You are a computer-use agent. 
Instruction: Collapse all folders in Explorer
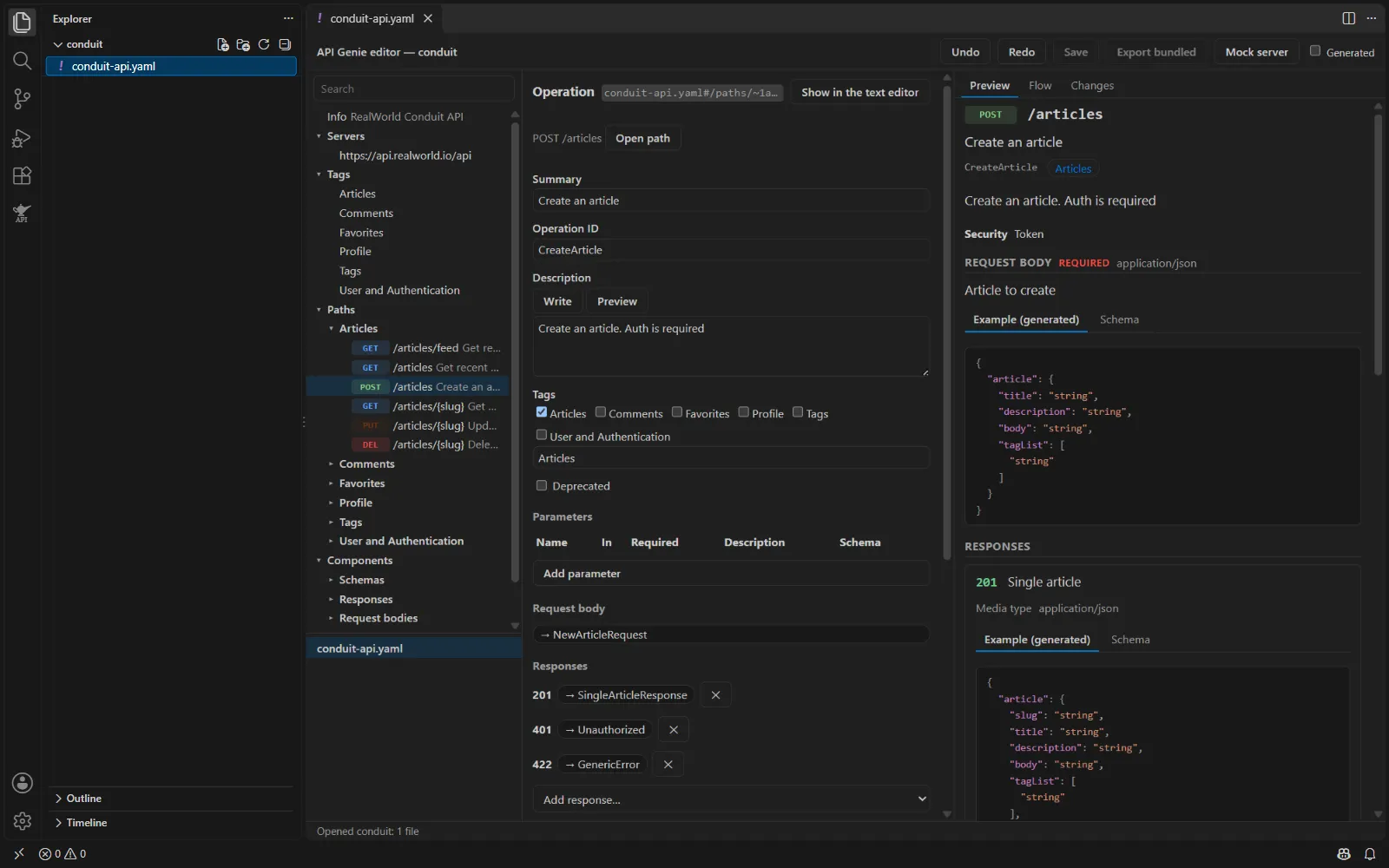click(285, 44)
